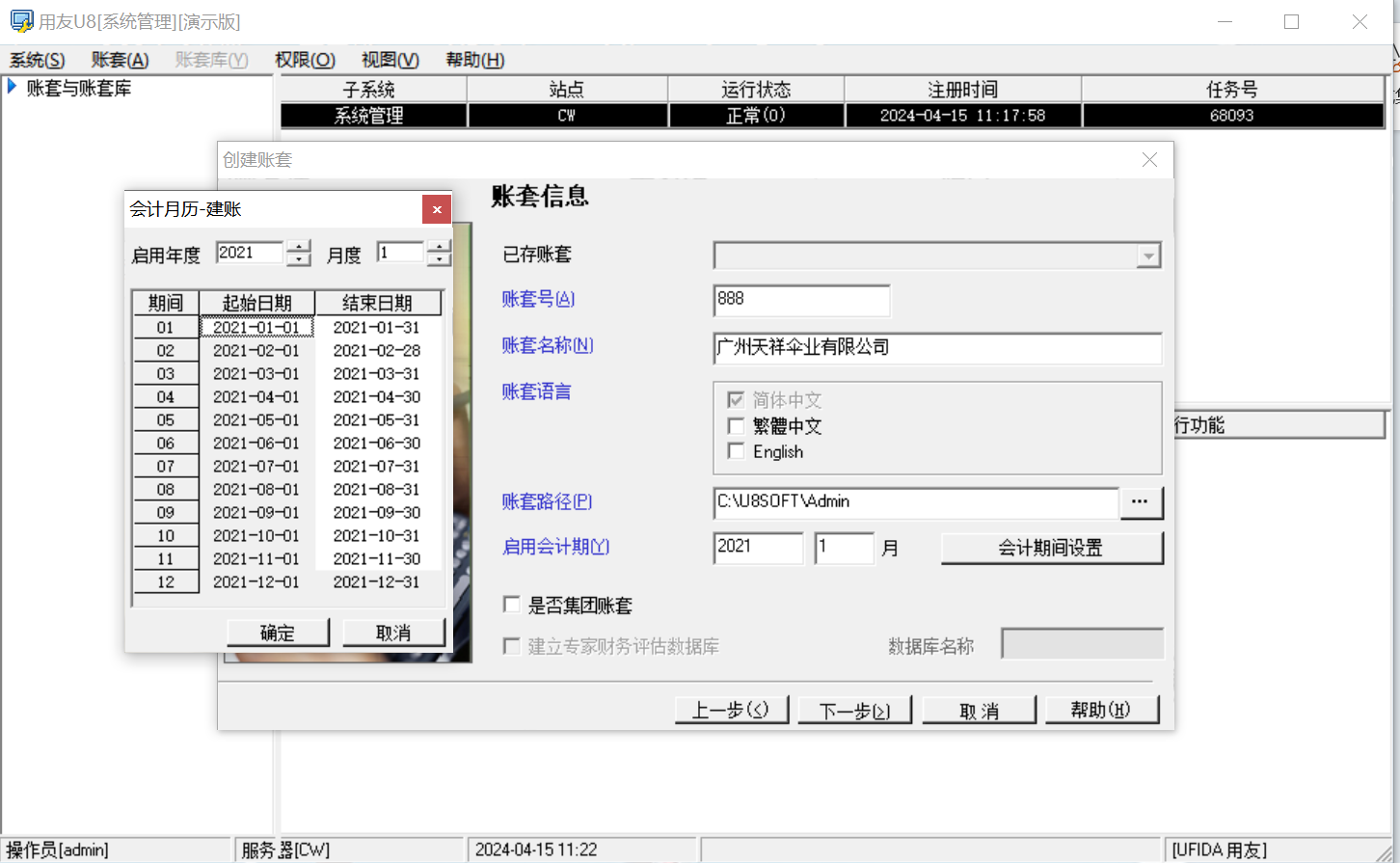Screen dimensions: 1400x863
Task: Increase the 启用年度 year spinner
Action: tap(299, 247)
